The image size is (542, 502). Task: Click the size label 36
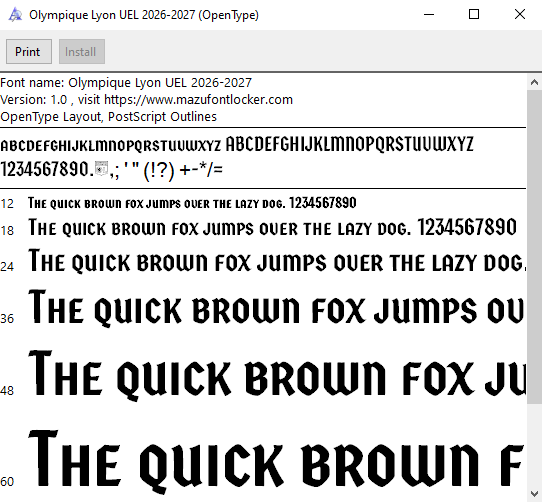(x=7, y=319)
